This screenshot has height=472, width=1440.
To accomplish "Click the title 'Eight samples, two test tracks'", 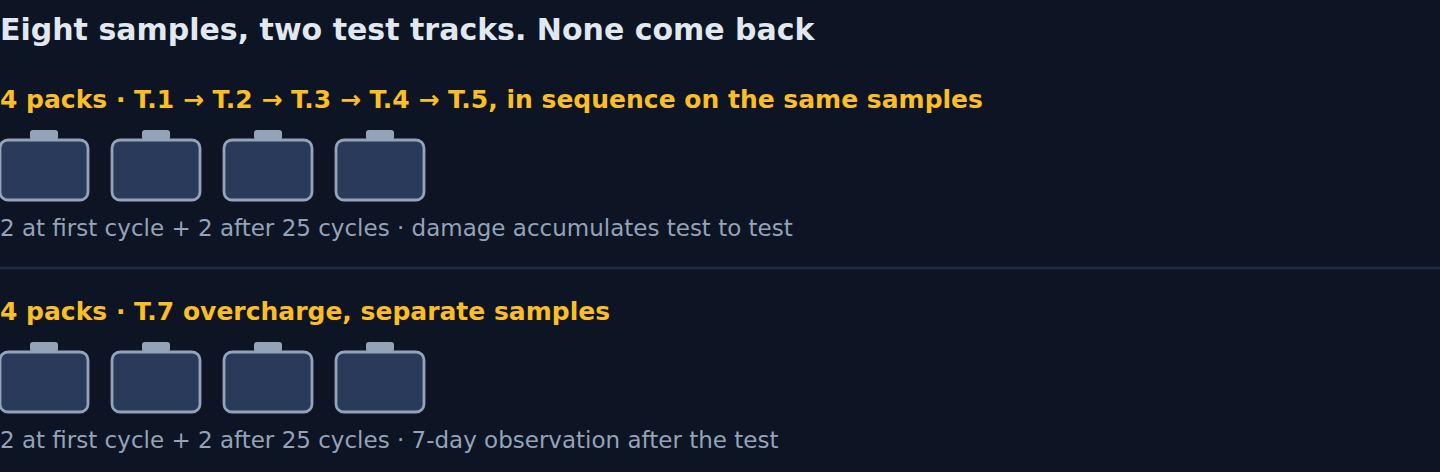I will [x=262, y=31].
